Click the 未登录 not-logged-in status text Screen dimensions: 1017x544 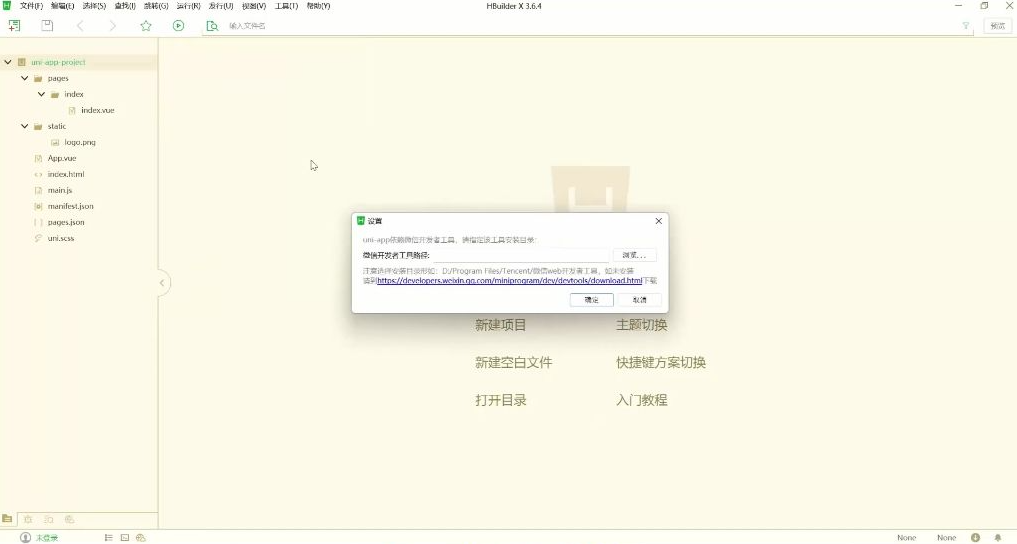(47, 538)
